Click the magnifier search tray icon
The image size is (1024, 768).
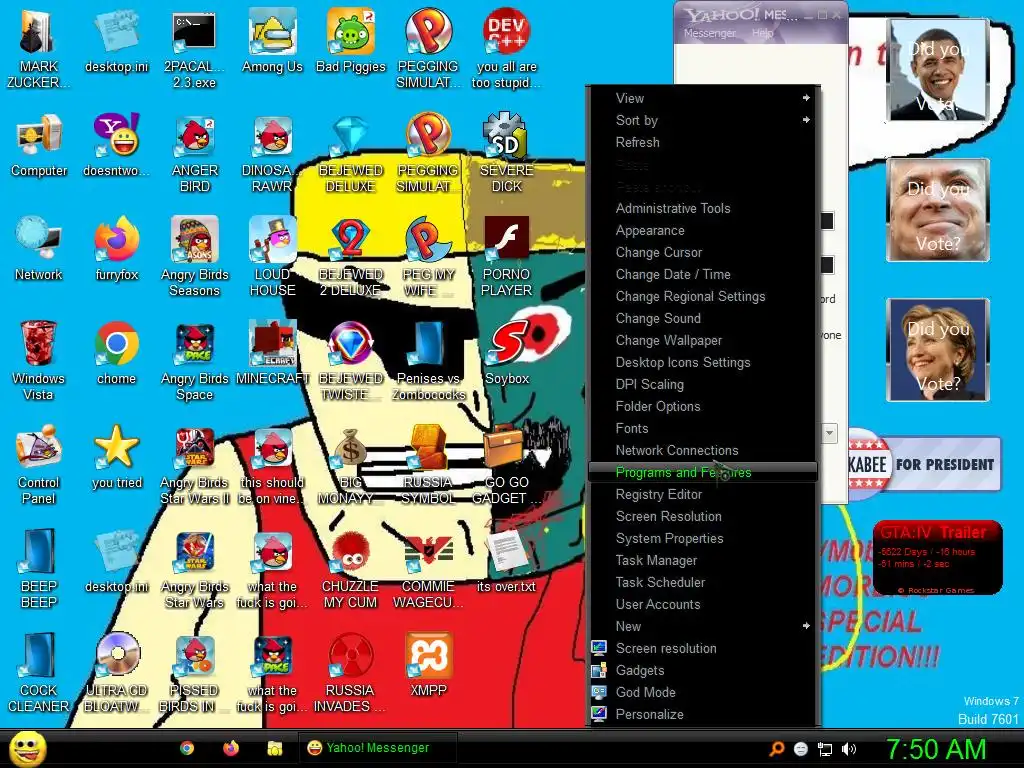(x=776, y=749)
